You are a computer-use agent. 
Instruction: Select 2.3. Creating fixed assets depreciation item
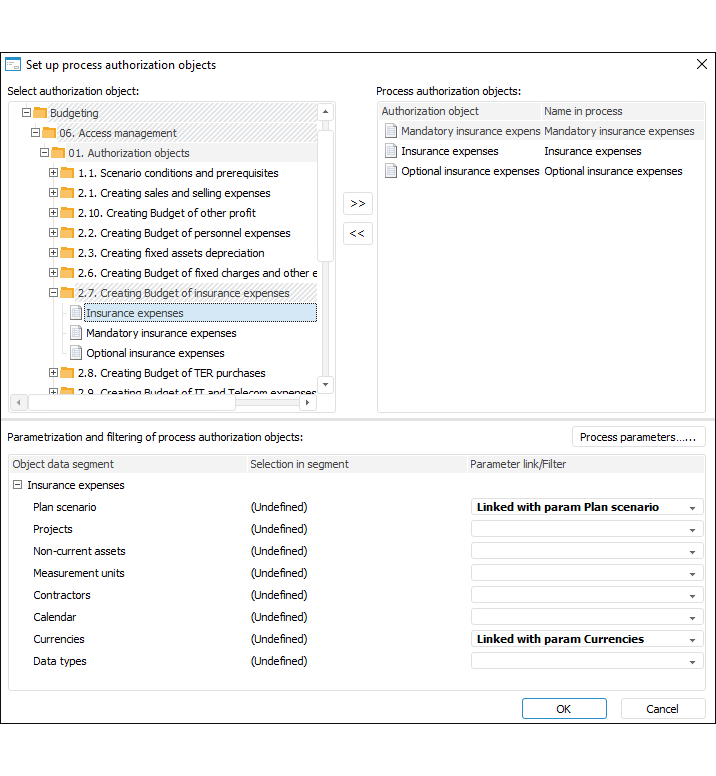(x=182, y=253)
